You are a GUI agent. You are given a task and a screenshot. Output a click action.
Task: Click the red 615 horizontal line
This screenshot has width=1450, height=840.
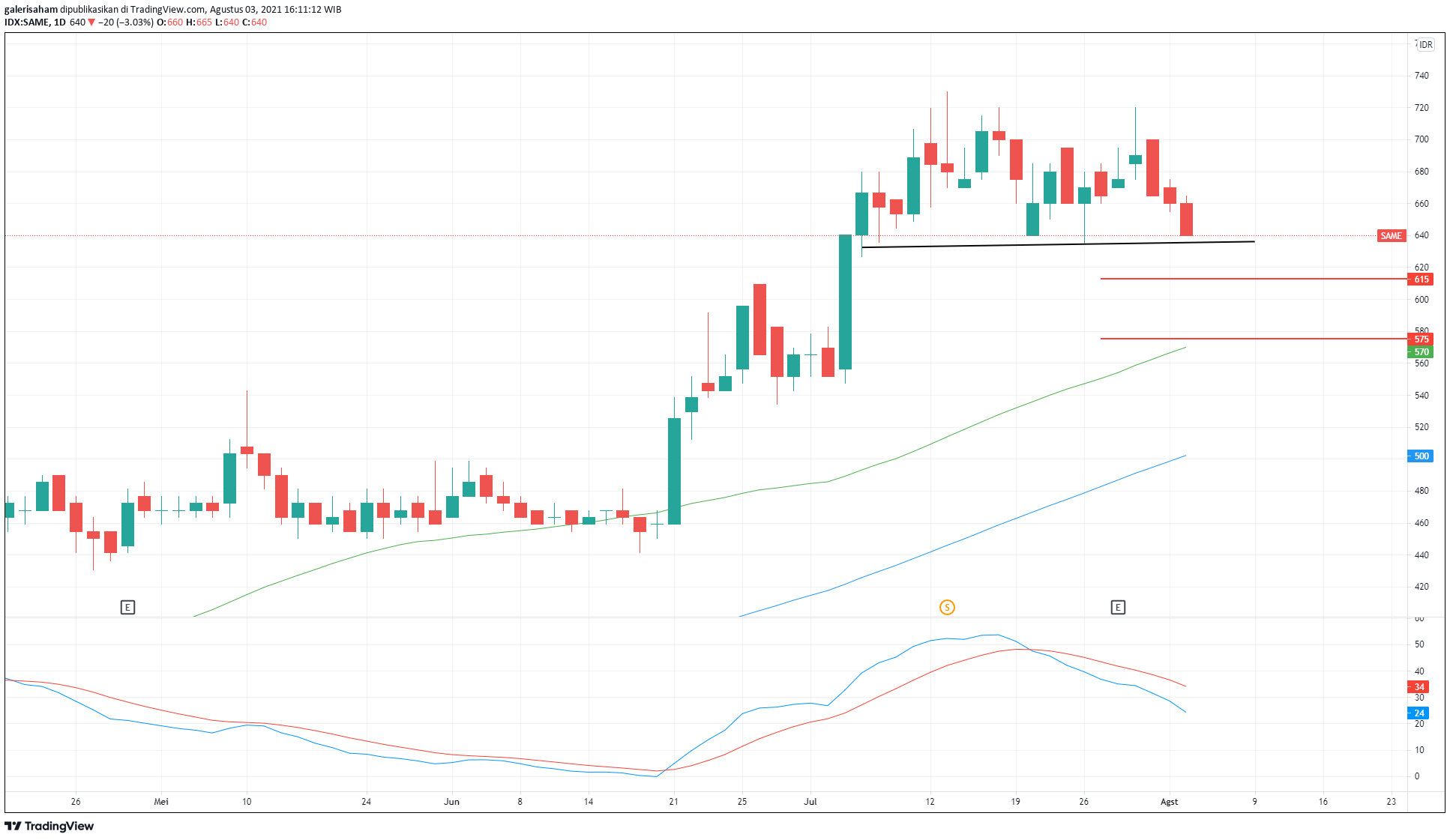[1254, 279]
